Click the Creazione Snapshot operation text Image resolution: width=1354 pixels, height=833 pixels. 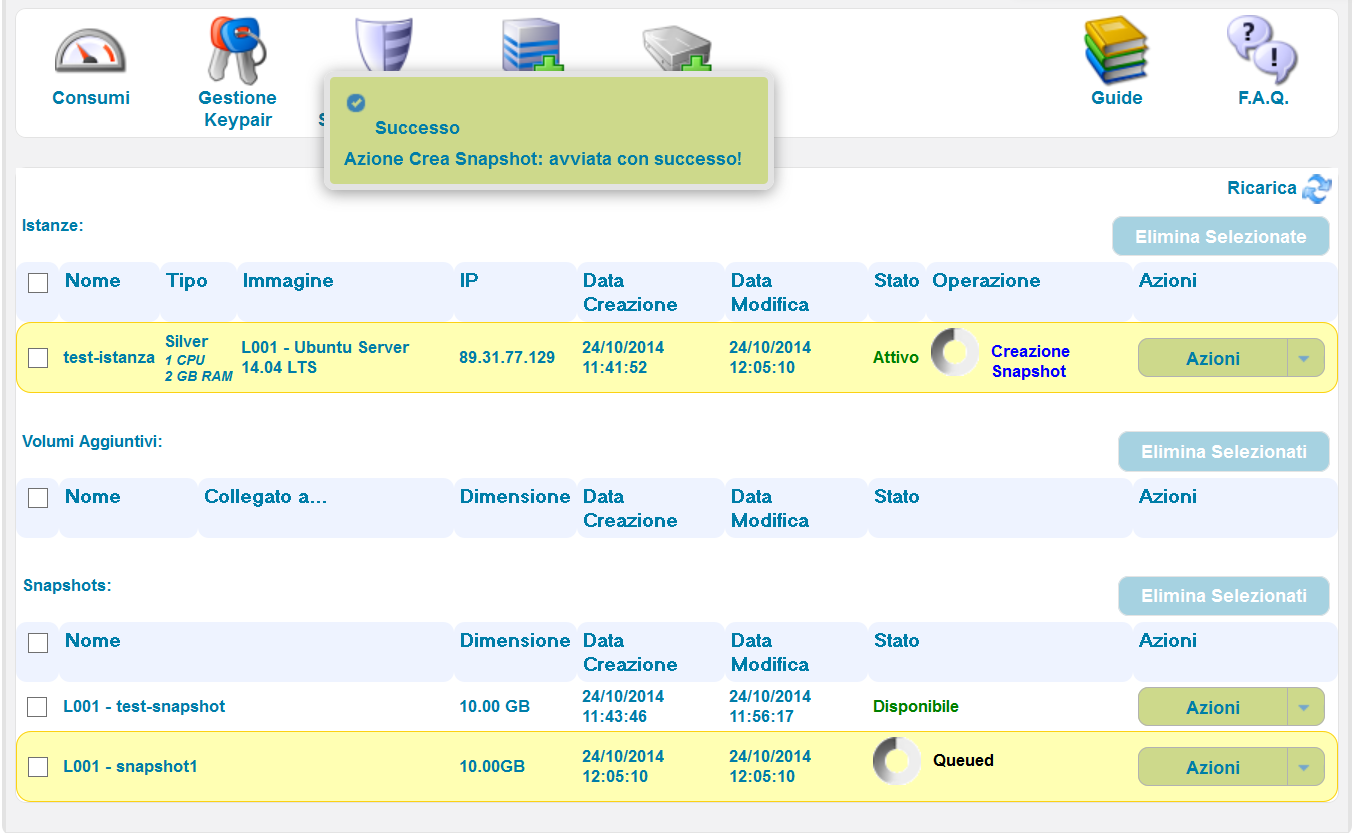tap(1030, 361)
